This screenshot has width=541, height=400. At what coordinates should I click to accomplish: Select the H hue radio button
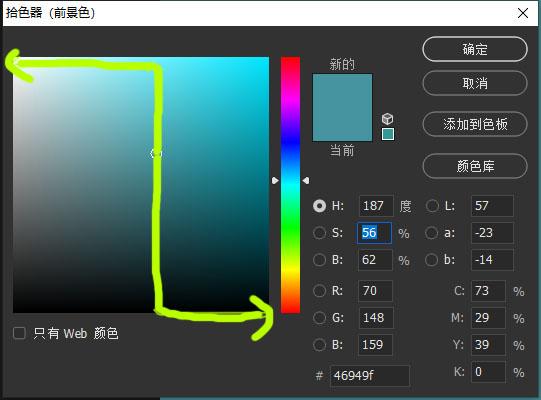click(319, 206)
